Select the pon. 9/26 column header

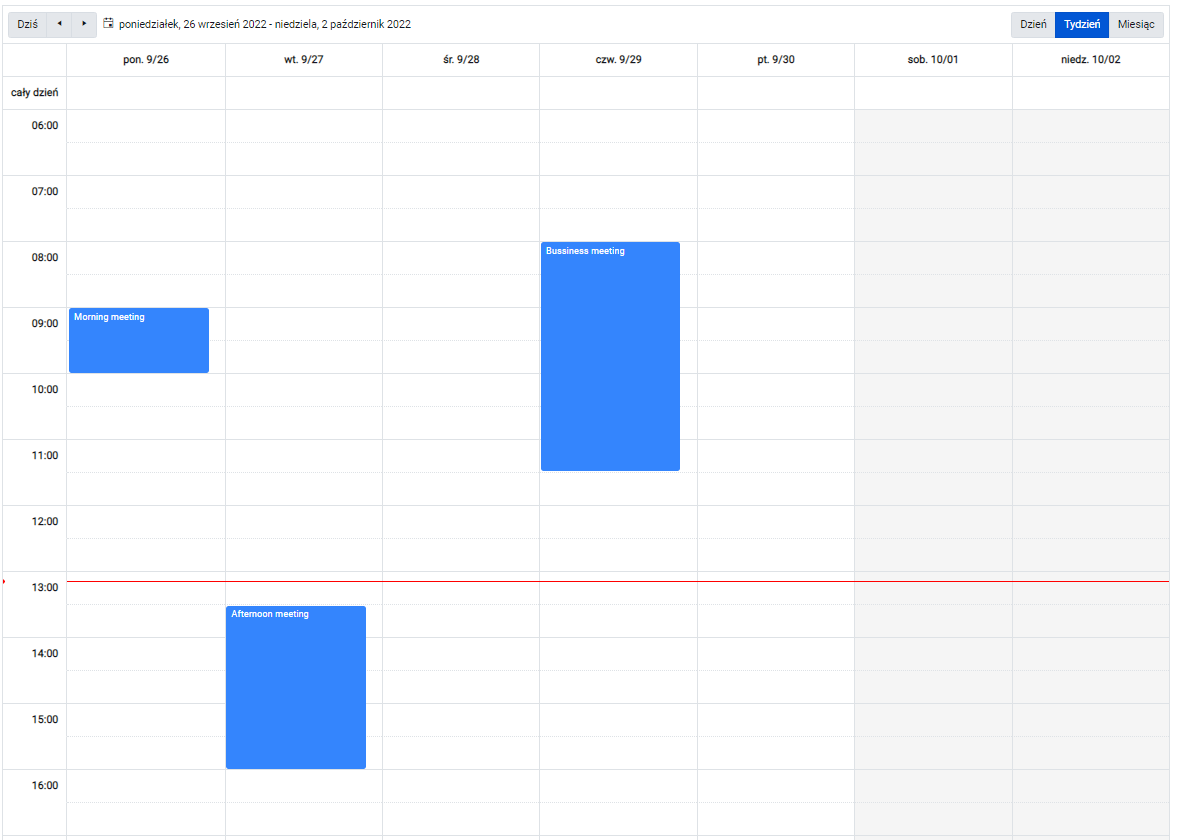point(146,59)
